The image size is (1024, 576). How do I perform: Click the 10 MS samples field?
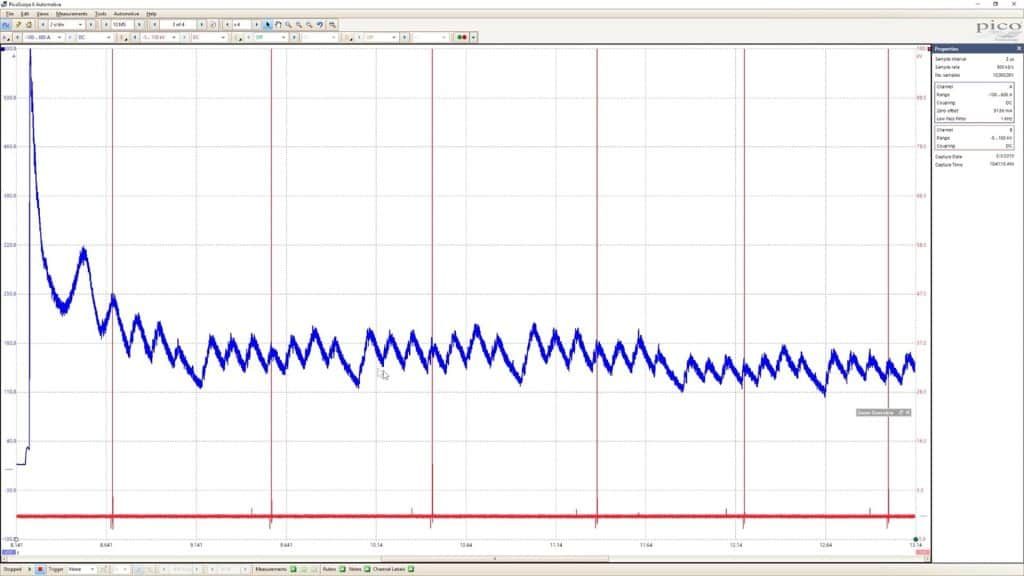(122, 24)
